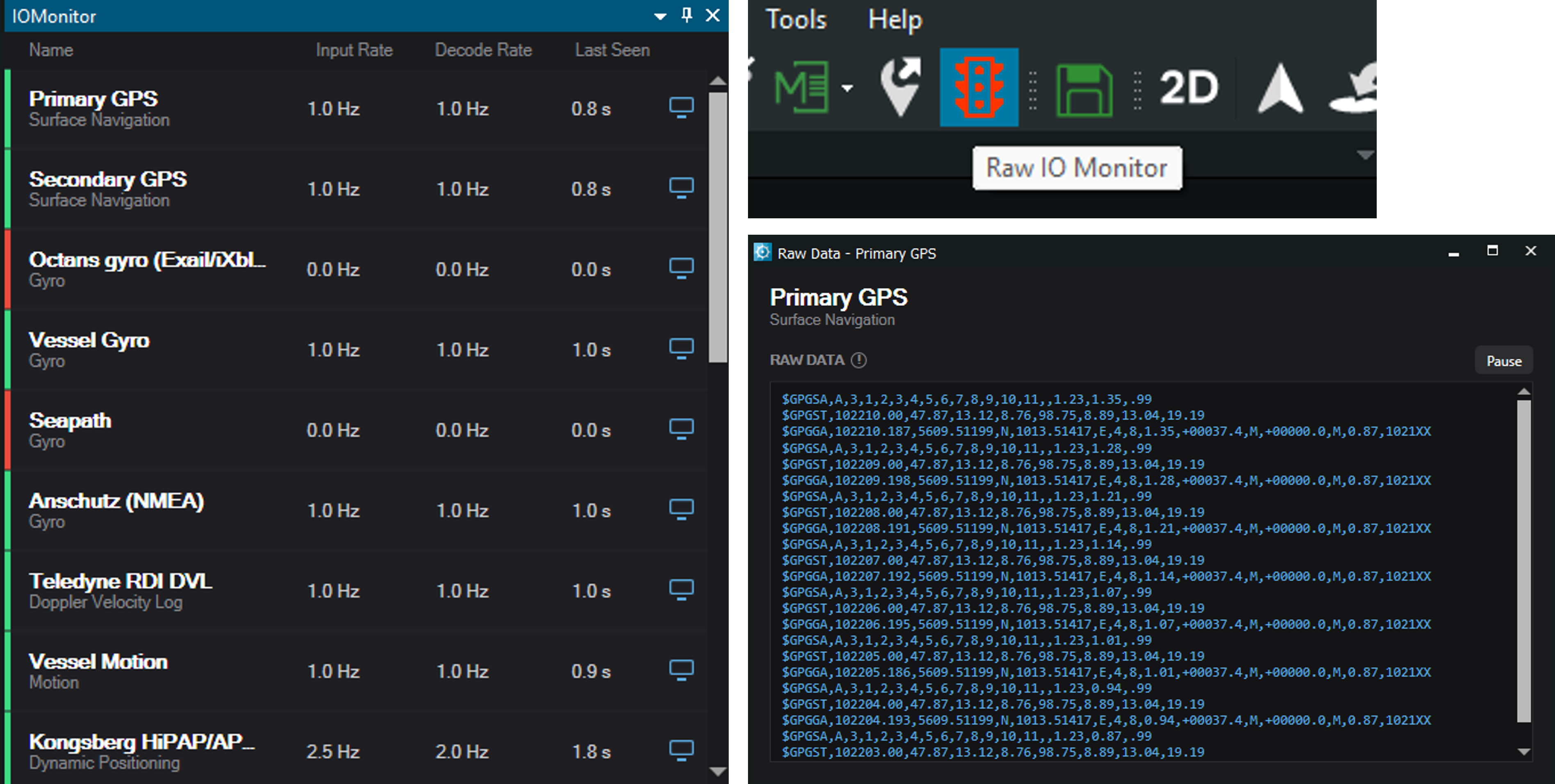1555x784 pixels.
Task: Sort by the Last Seen column header
Action: click(612, 50)
